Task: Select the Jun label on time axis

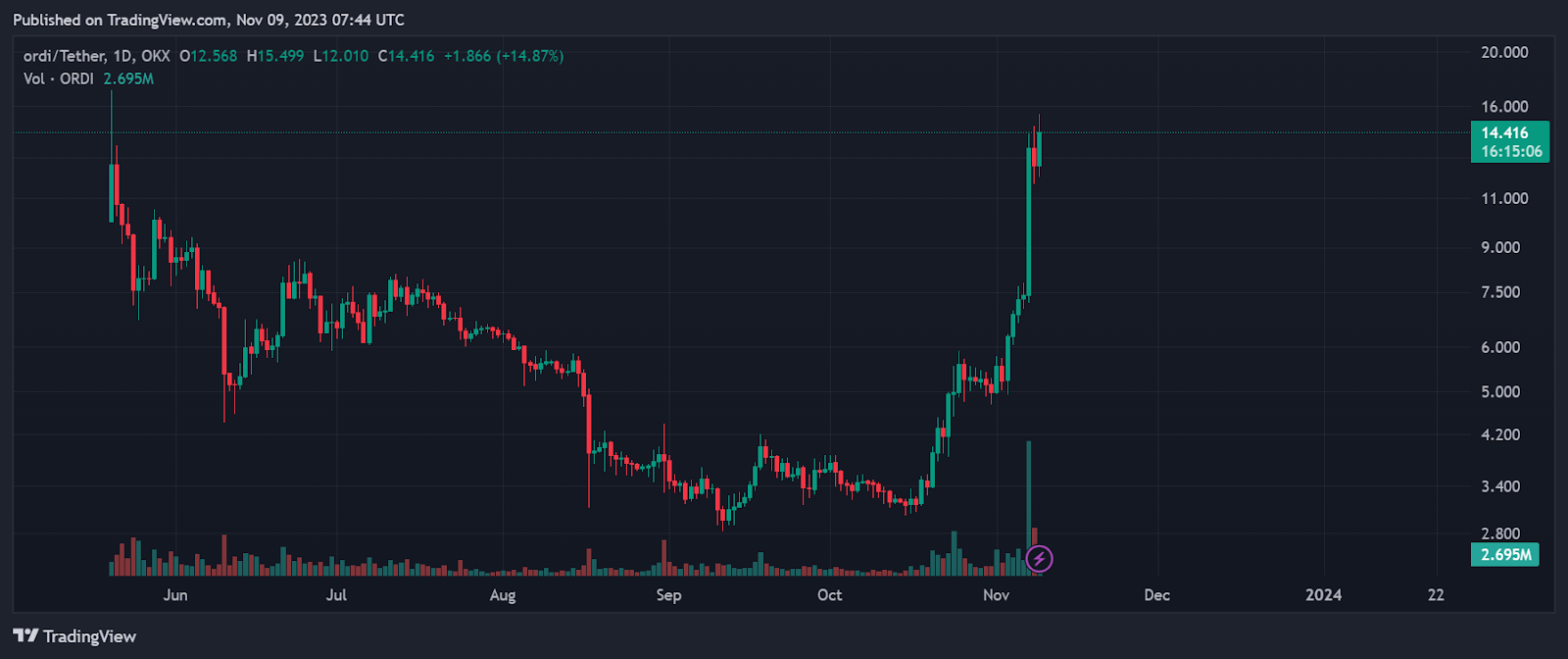Action: coord(175,594)
